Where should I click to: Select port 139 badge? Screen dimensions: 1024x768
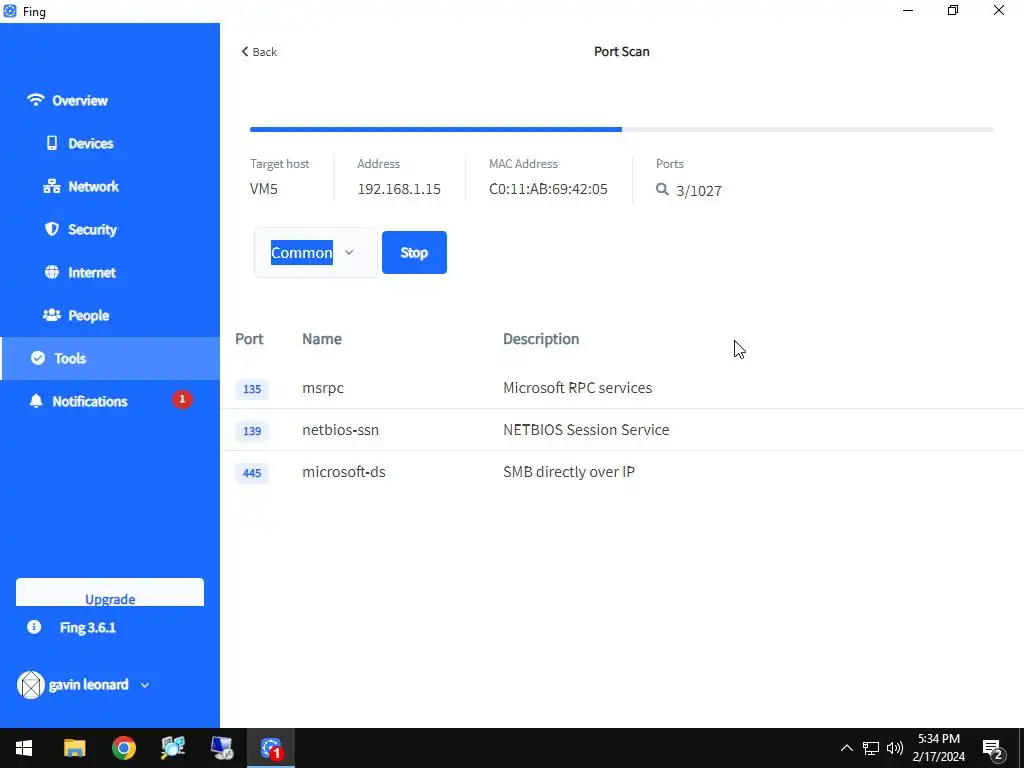pos(251,431)
